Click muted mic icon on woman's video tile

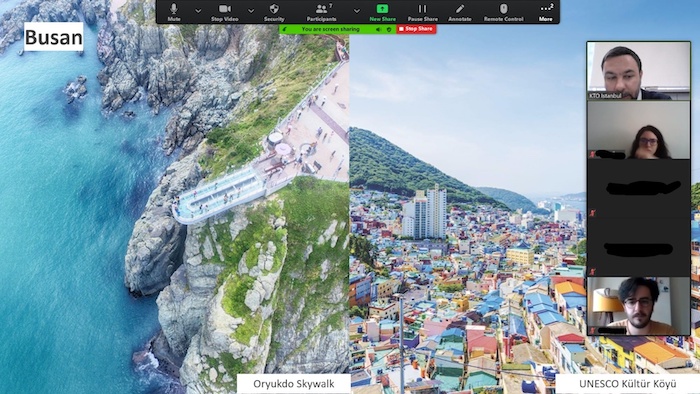click(x=592, y=154)
